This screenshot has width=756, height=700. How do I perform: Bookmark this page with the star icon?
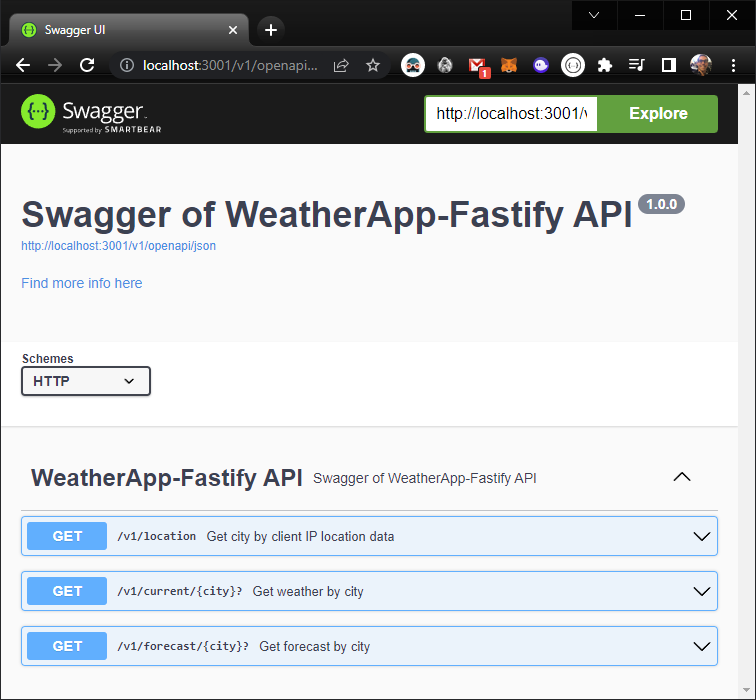373,65
